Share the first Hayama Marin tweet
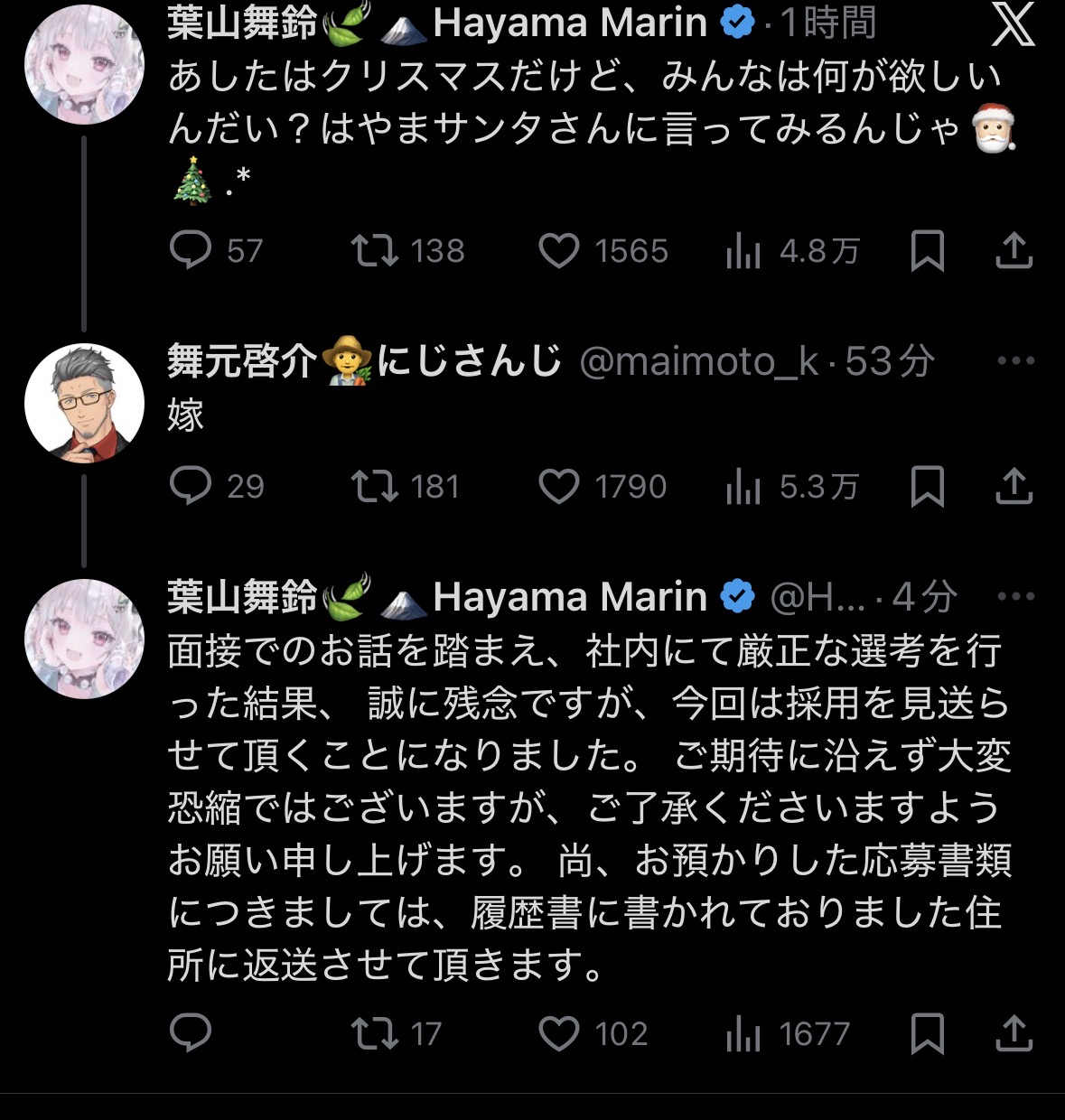 point(1014,250)
